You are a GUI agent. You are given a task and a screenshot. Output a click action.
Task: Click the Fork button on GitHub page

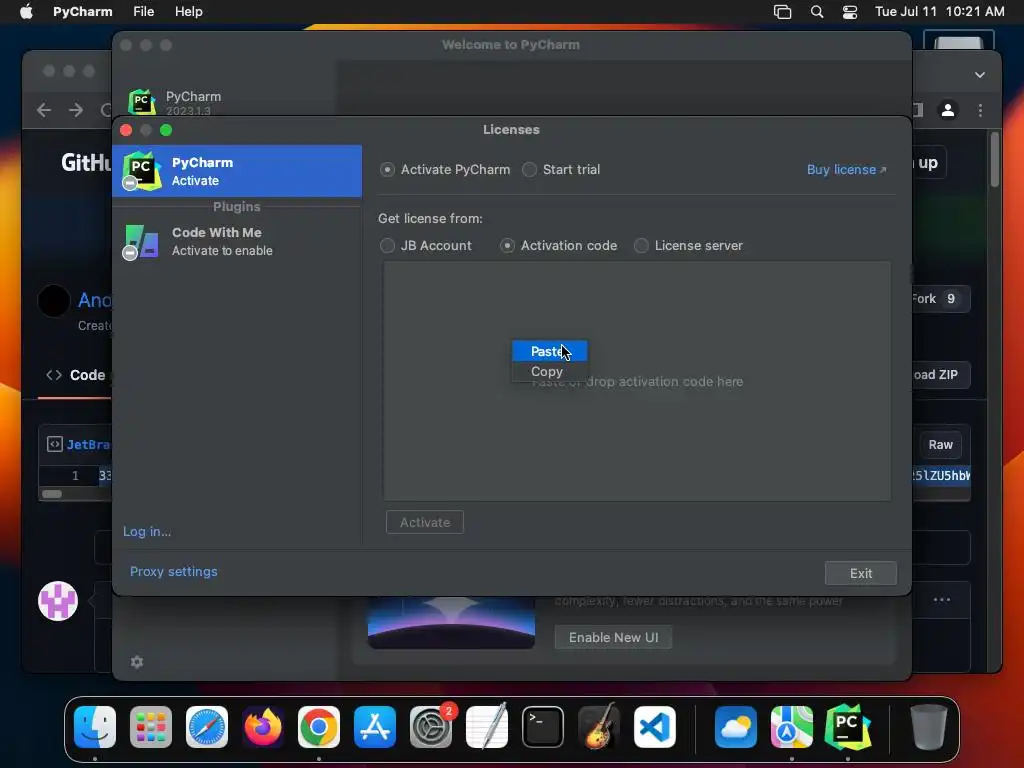940,299
